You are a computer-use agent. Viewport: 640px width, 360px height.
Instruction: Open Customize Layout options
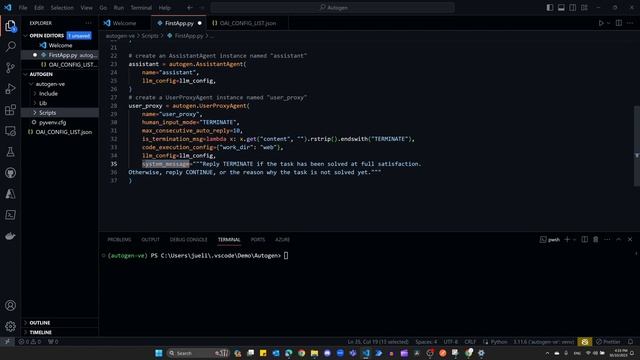pyautogui.click(x=584, y=7)
